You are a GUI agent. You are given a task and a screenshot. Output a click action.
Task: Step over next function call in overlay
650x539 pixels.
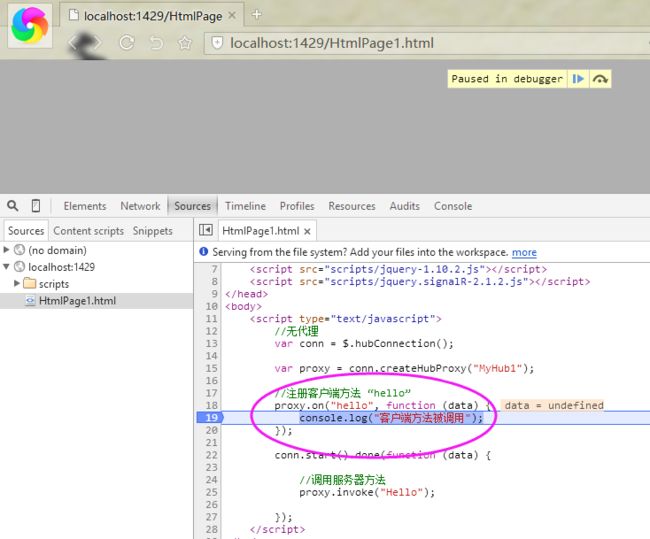pyautogui.click(x=600, y=79)
